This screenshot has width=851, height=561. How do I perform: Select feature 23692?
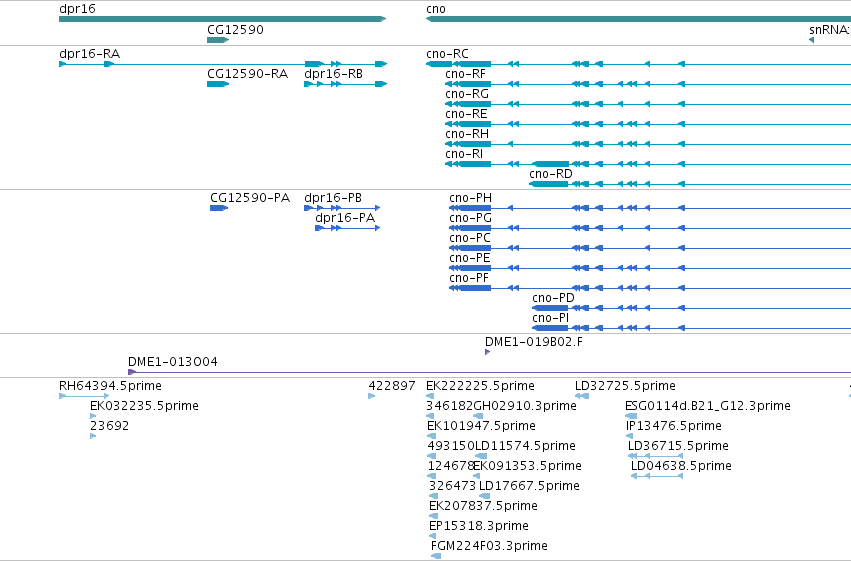point(93,436)
